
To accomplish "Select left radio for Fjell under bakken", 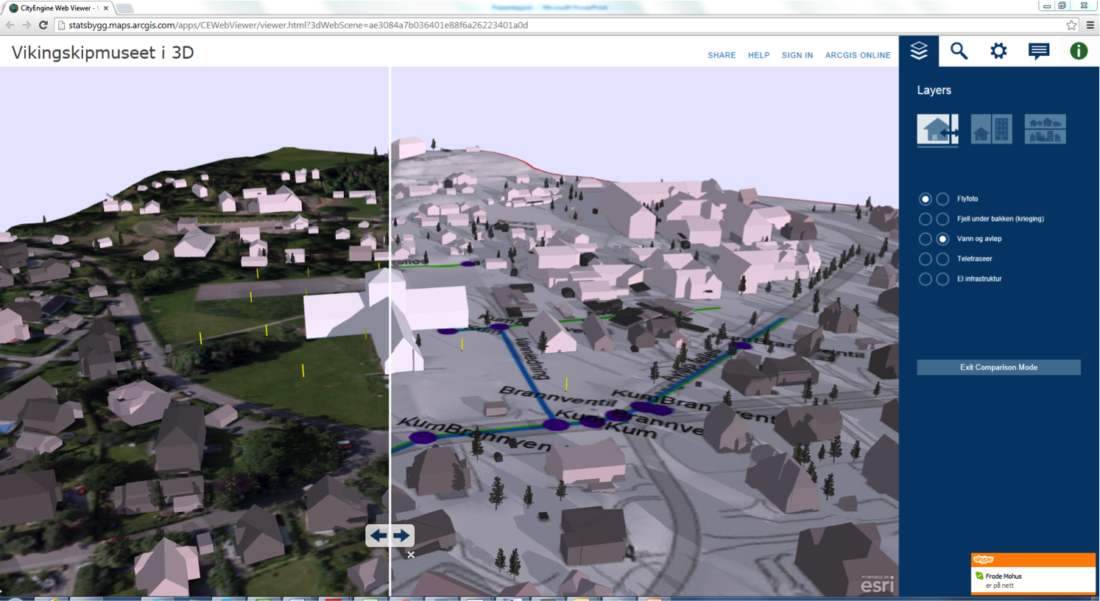I will click(926, 219).
